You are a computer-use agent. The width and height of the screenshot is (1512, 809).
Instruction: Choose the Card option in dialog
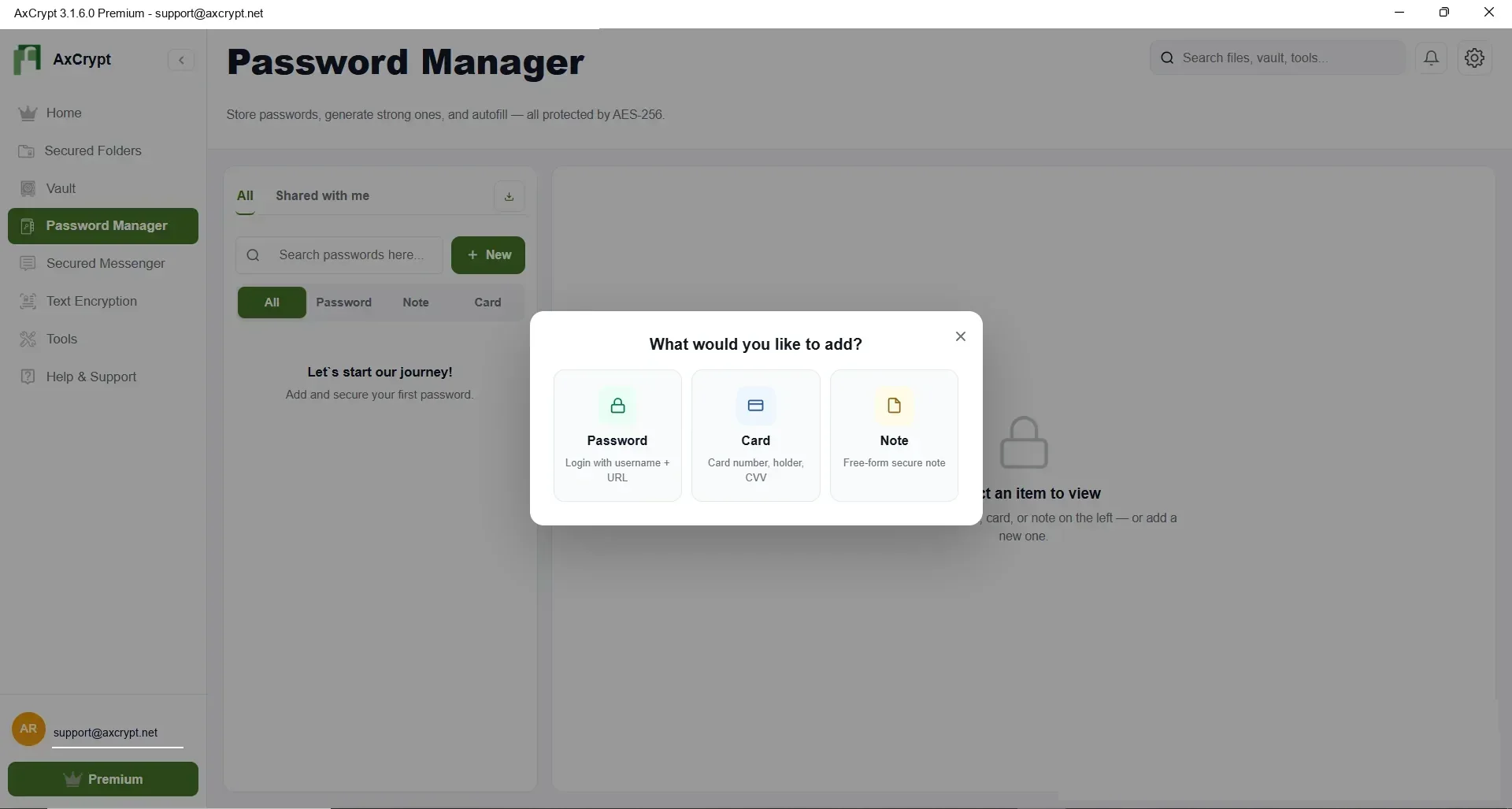tap(756, 436)
